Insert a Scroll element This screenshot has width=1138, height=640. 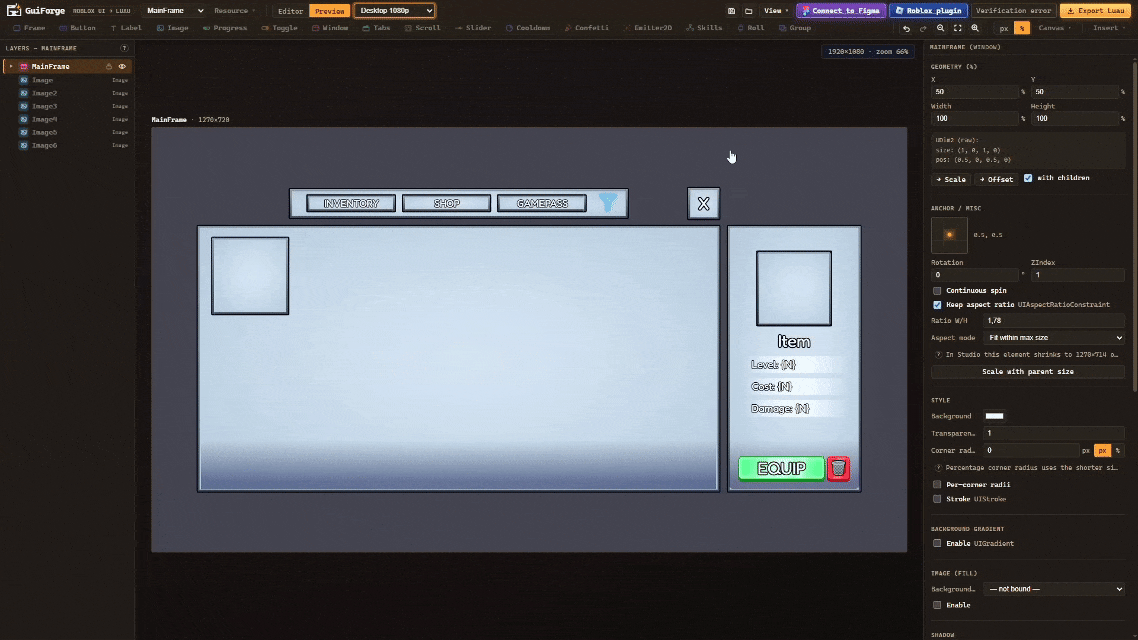pyautogui.click(x=423, y=28)
